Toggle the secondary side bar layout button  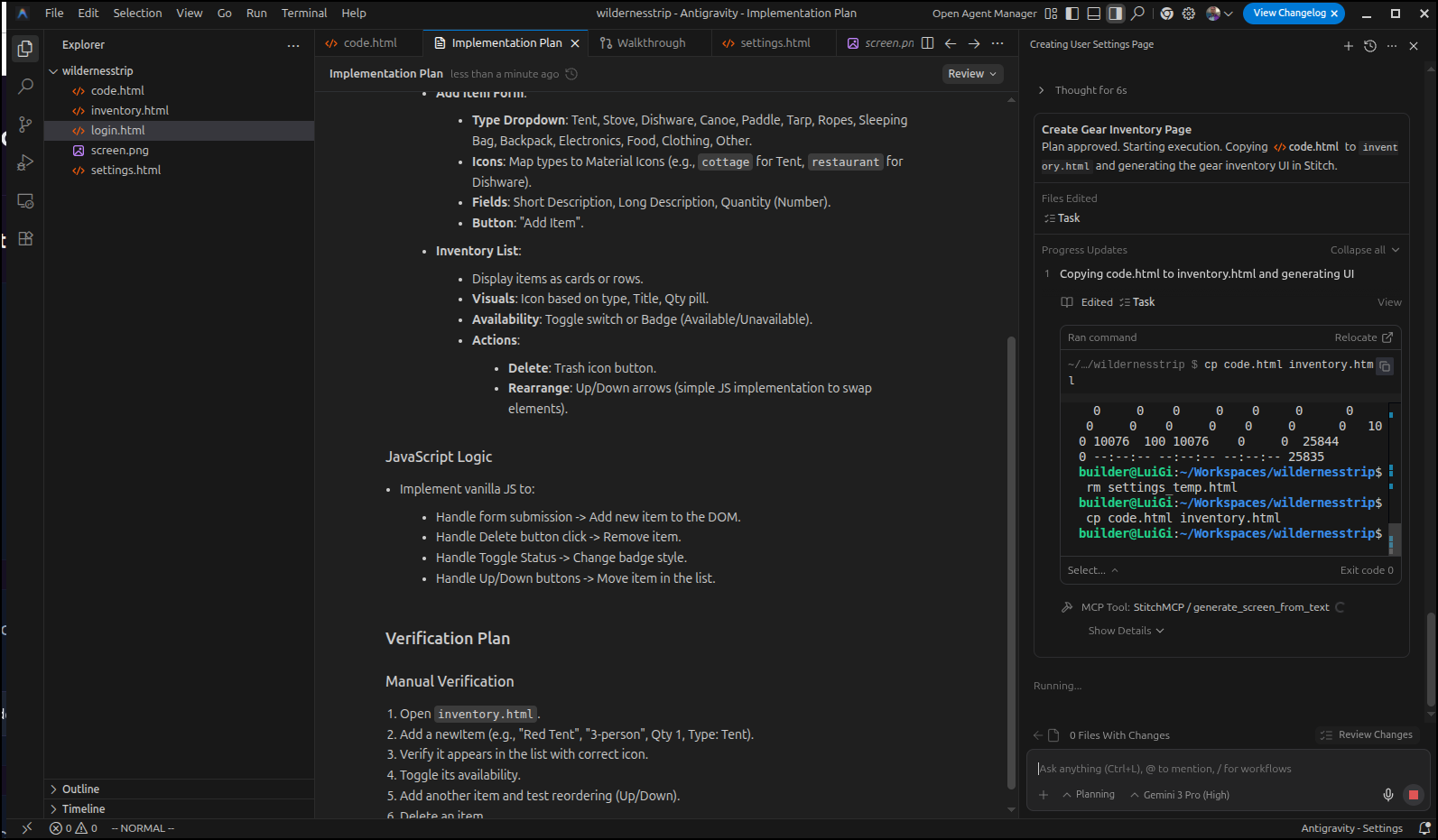click(x=1116, y=14)
